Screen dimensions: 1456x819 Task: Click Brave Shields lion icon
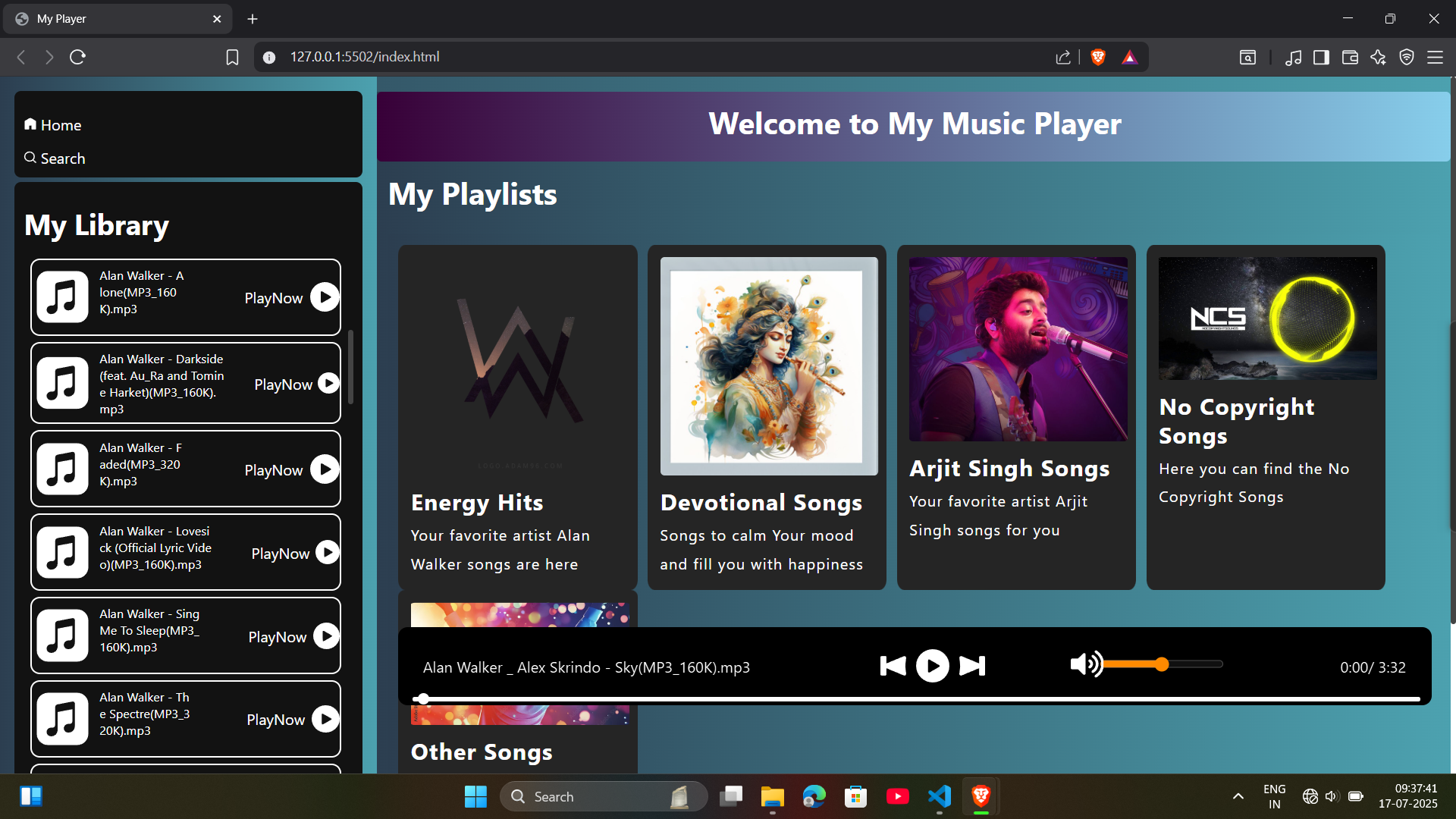pos(1097,57)
